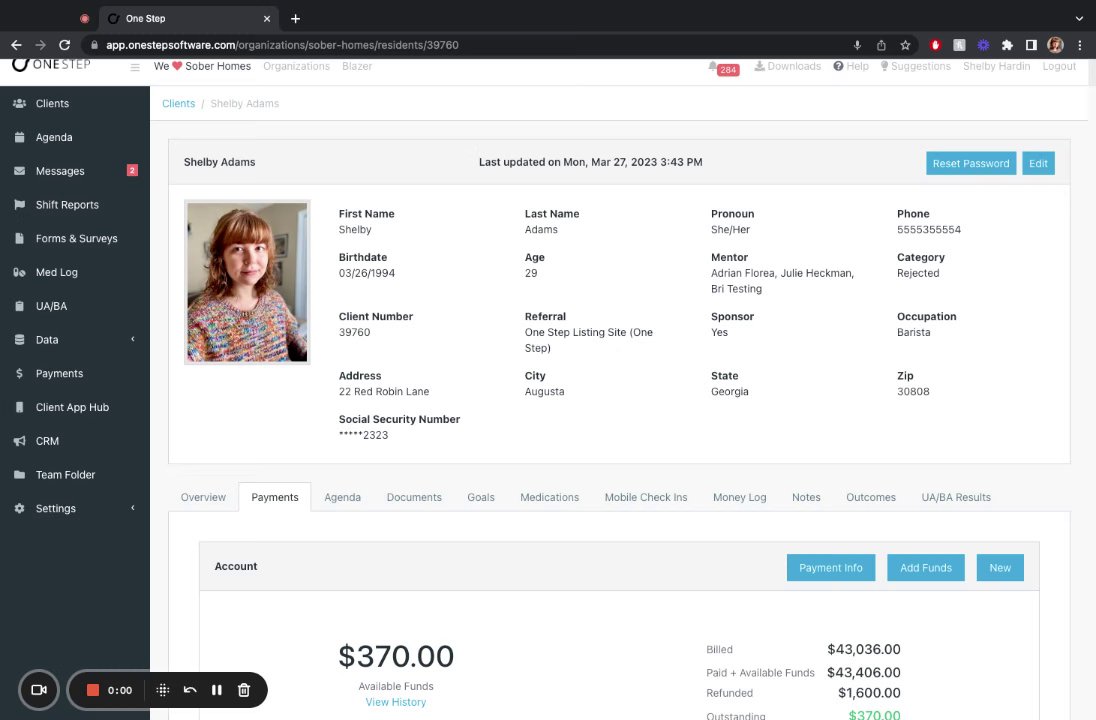Bookmark page with star icon
Image resolution: width=1096 pixels, height=720 pixels.
tap(905, 45)
